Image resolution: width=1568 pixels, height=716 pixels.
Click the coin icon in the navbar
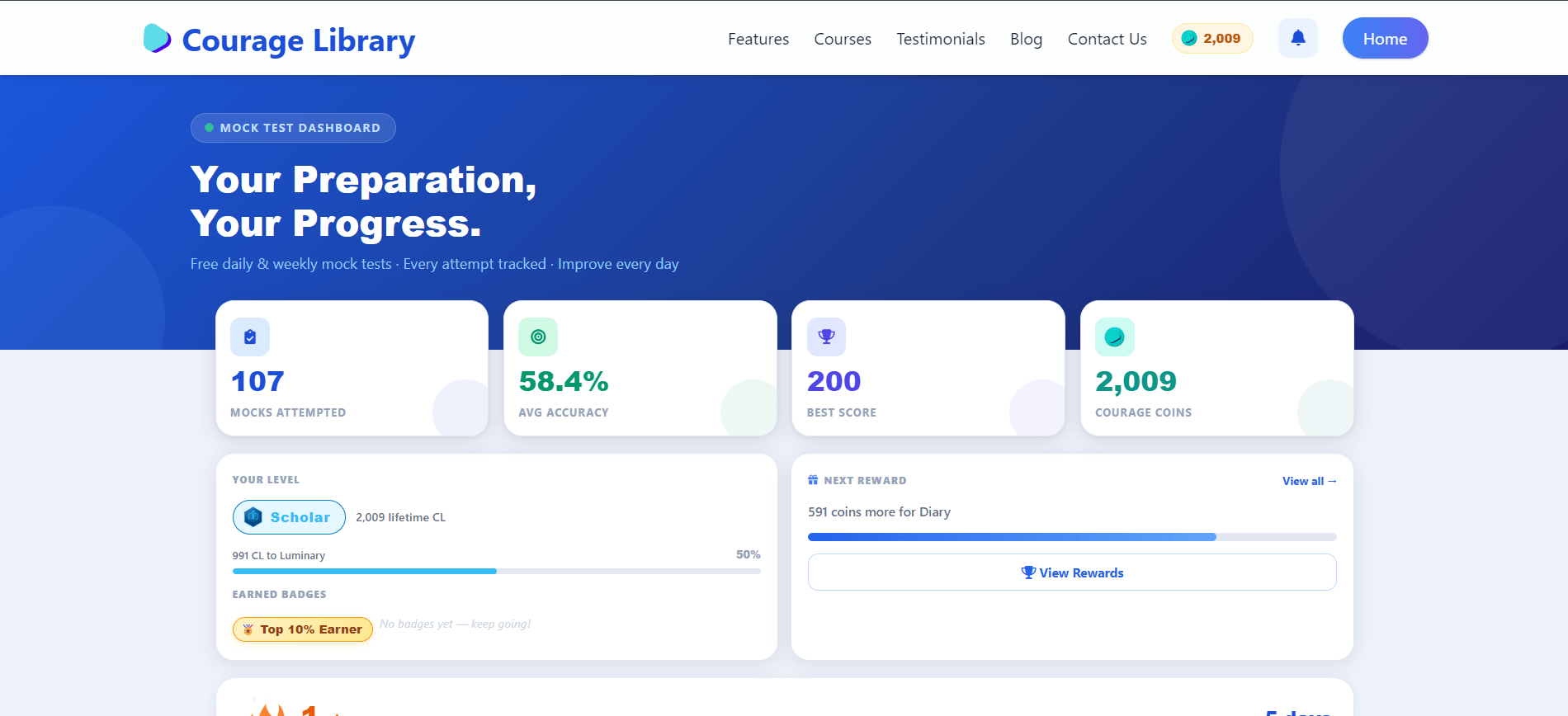1189,38
